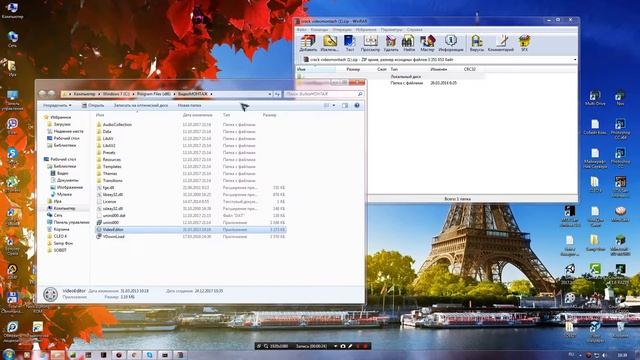Click the Explorer search field
Viewport: 640px width, 360px height.
[323, 94]
